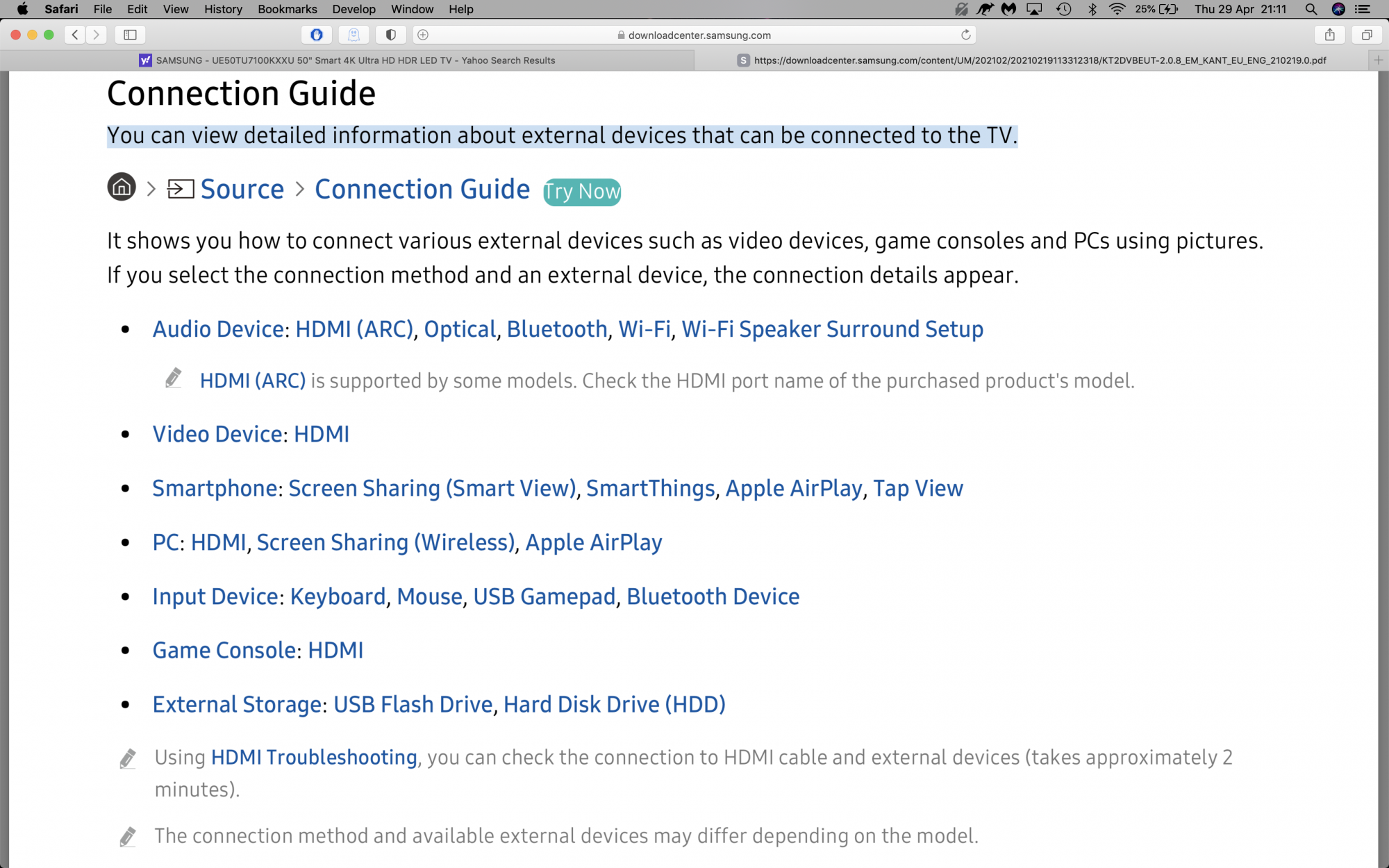The image size is (1389, 868).
Task: Switch to the Yahoo Search Results tab
Action: pos(347,60)
